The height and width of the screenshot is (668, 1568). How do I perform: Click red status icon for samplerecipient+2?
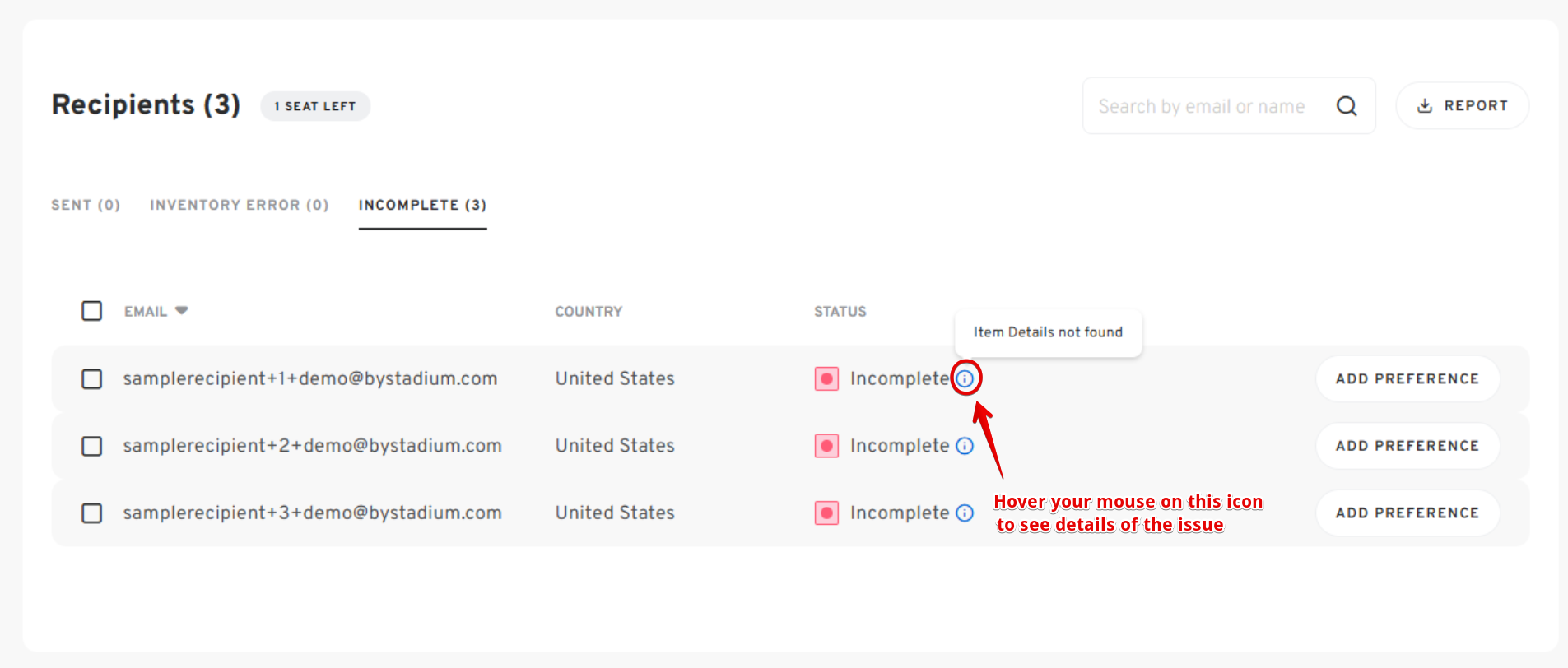[x=826, y=446]
